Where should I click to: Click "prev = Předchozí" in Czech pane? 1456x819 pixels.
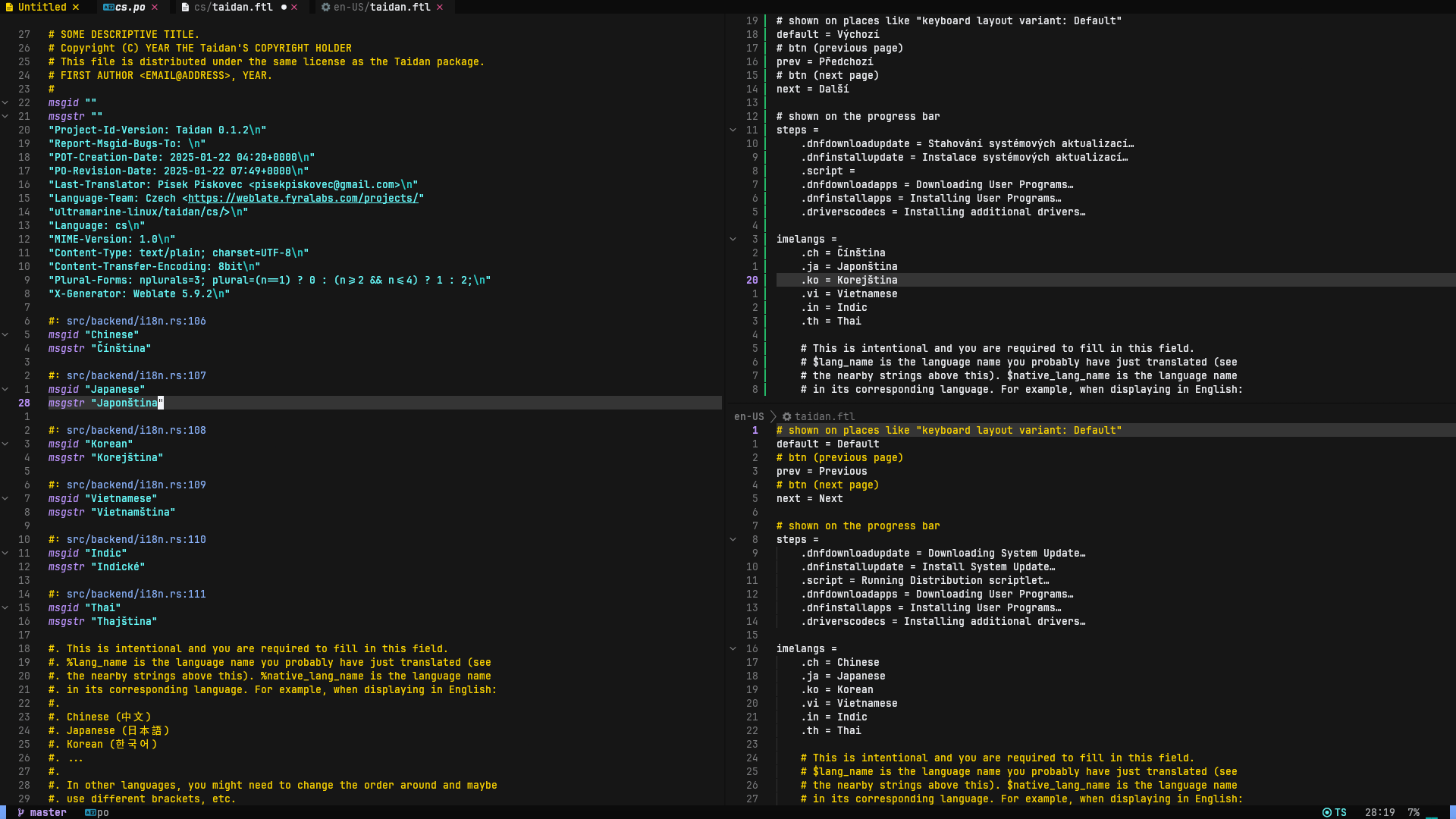click(x=825, y=61)
